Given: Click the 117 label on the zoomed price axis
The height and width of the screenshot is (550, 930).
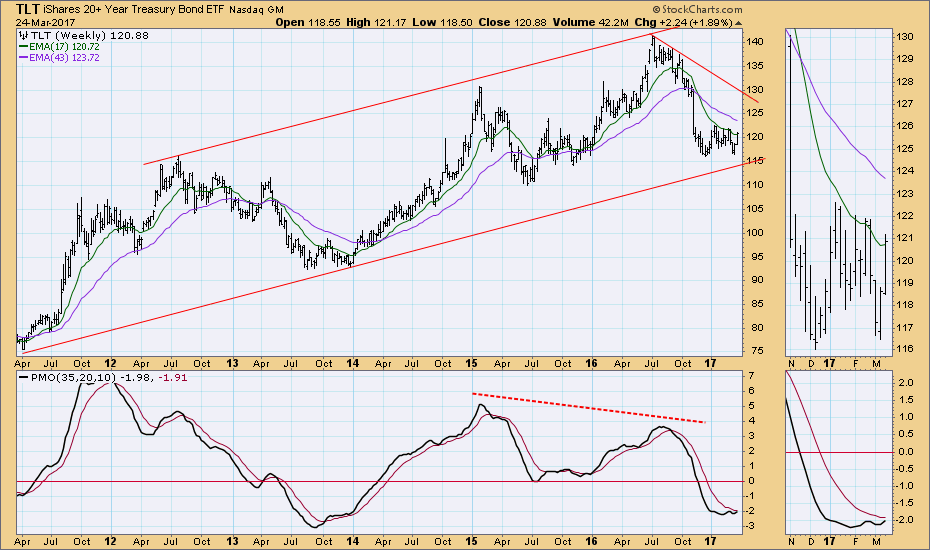Looking at the screenshot, I should pyautogui.click(x=904, y=328).
